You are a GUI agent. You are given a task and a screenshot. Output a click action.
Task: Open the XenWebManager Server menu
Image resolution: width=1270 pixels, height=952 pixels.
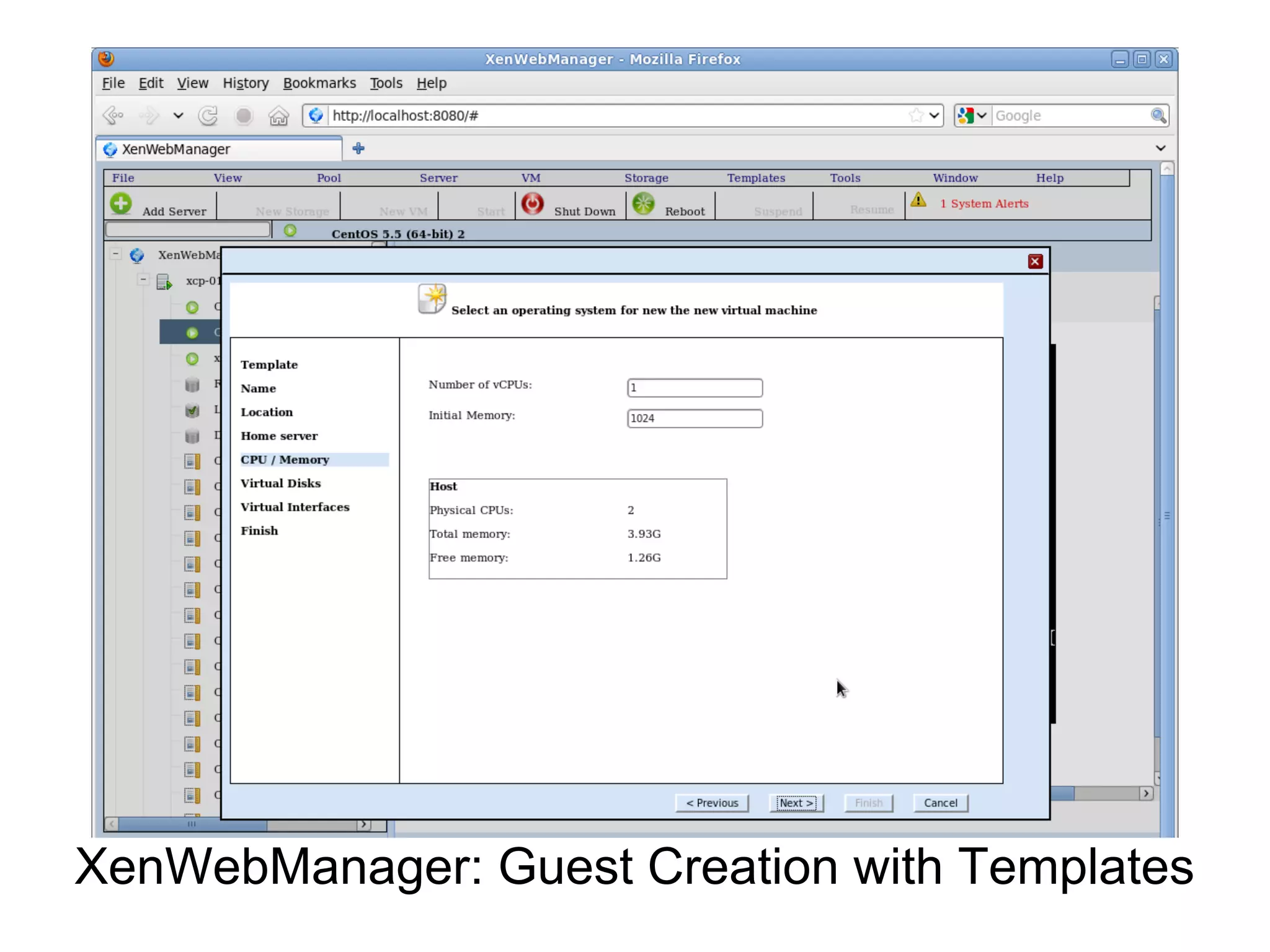[x=438, y=178]
